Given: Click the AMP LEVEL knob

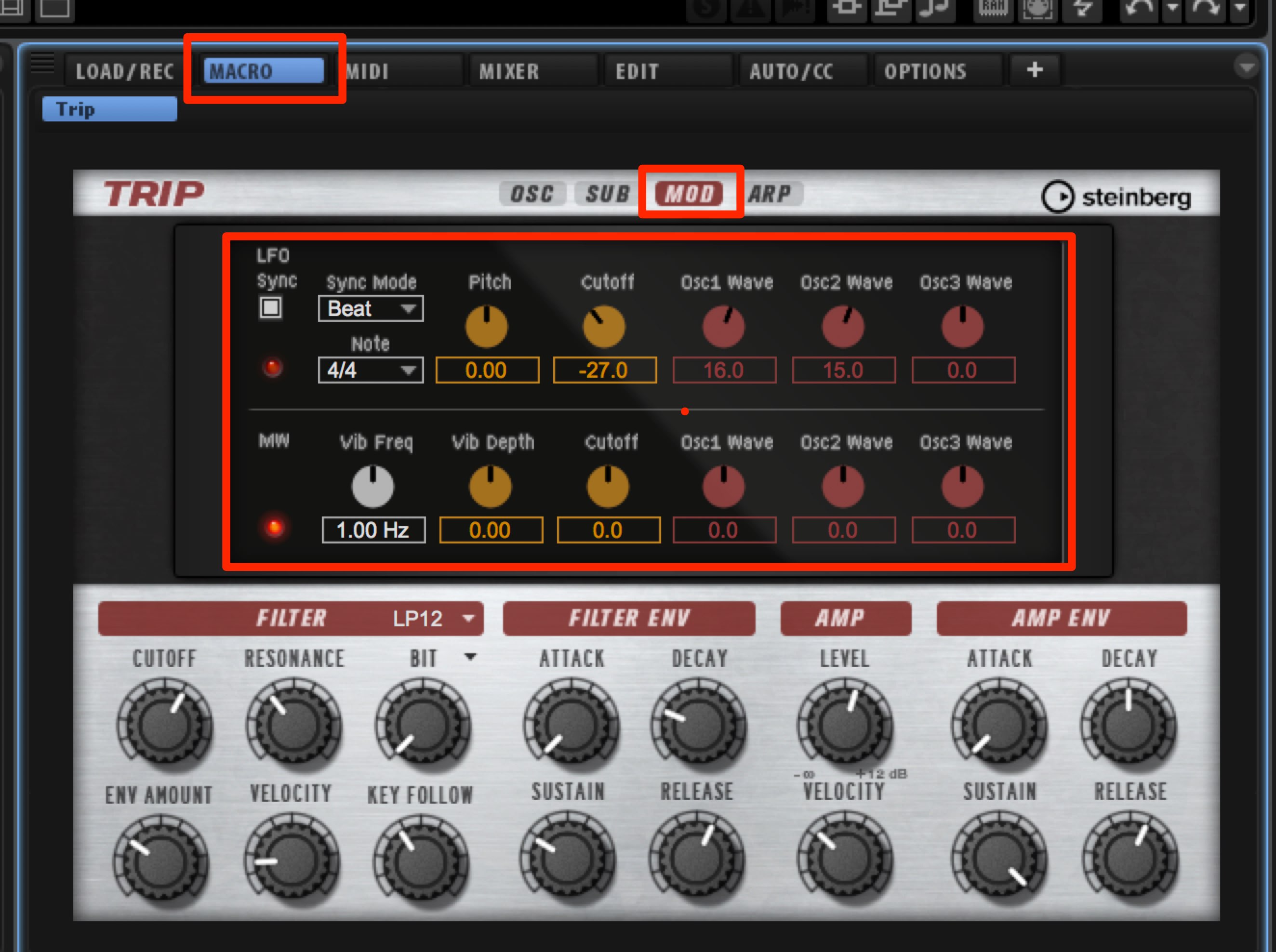Looking at the screenshot, I should 846,726.
